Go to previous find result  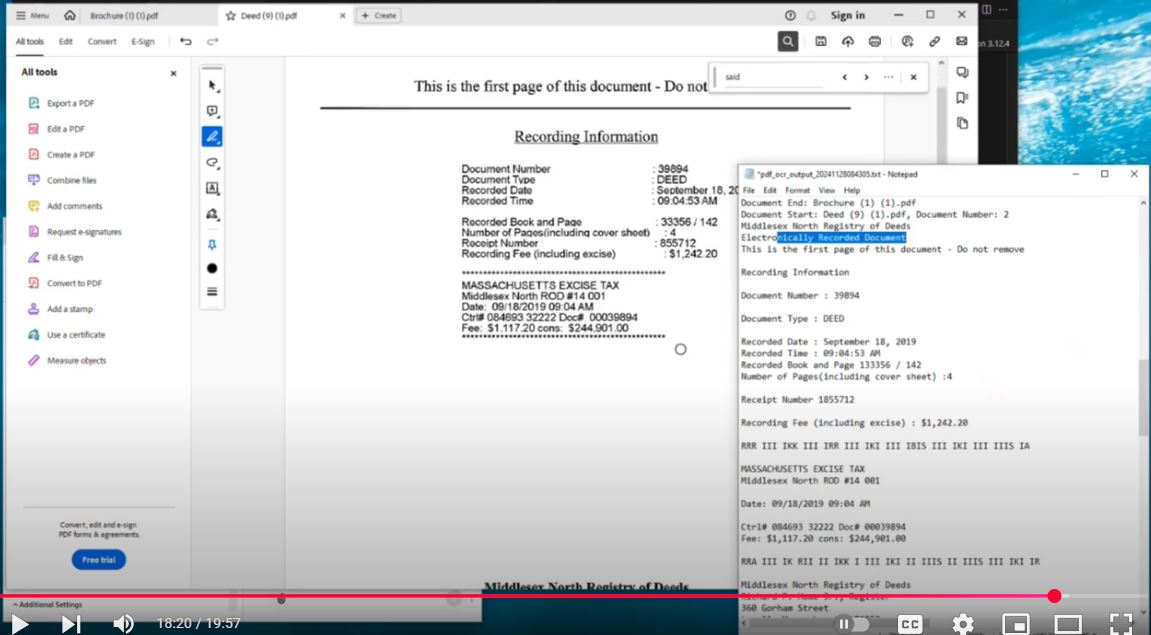[x=845, y=77]
